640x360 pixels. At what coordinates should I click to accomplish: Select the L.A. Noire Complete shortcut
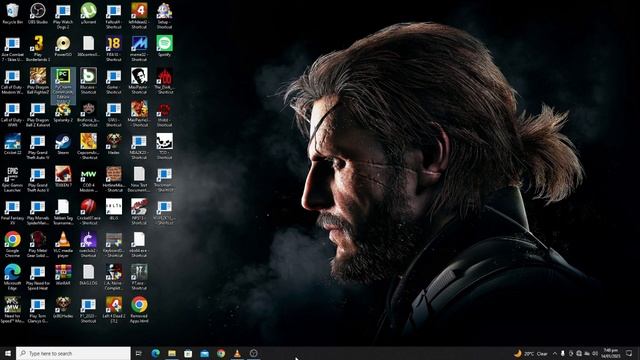coord(114,277)
